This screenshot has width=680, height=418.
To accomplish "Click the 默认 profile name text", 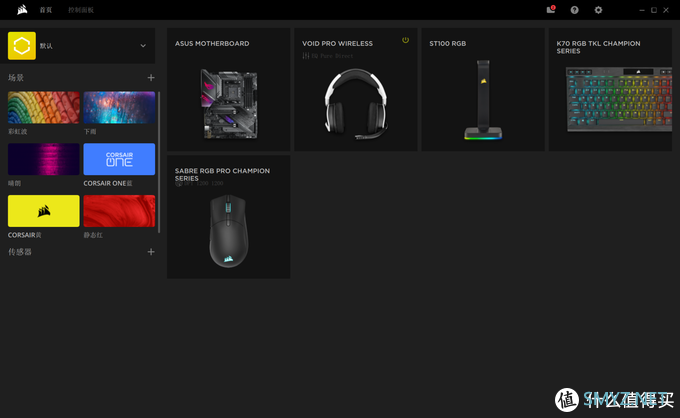I will [x=46, y=46].
